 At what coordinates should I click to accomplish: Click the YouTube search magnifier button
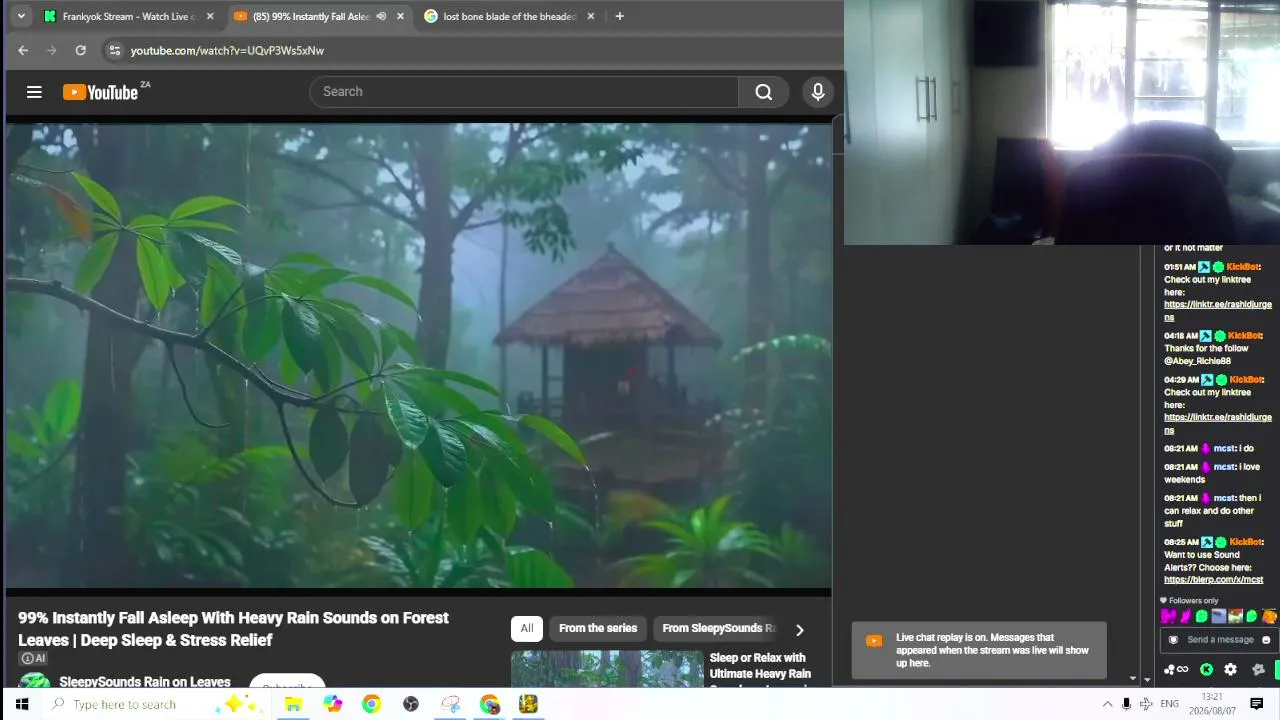[764, 92]
